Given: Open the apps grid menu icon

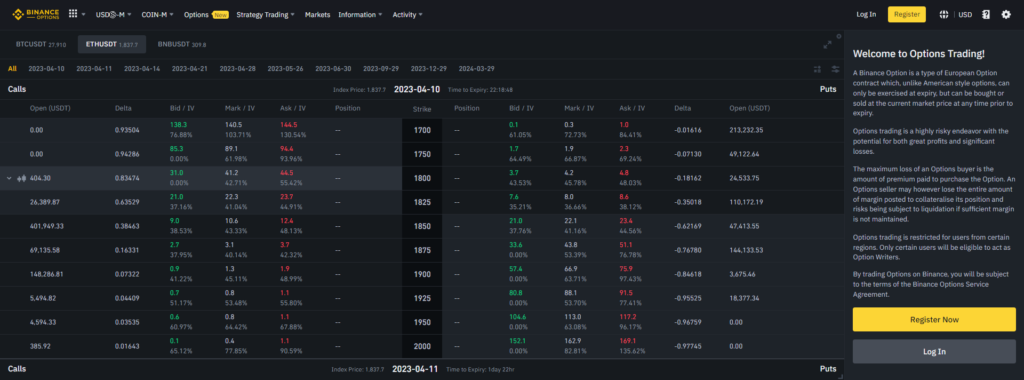Looking at the screenshot, I should (x=72, y=14).
